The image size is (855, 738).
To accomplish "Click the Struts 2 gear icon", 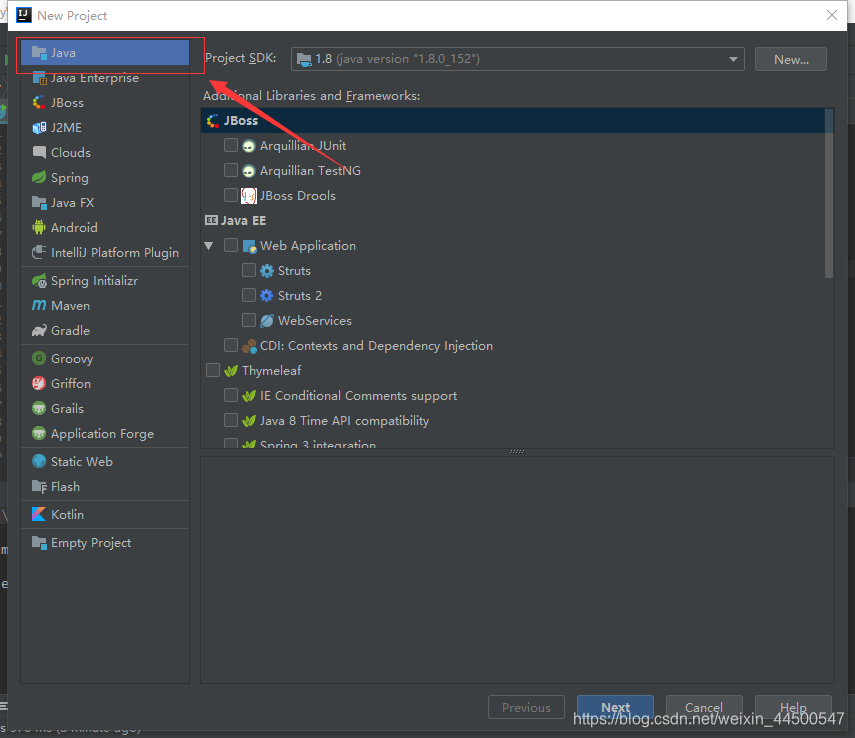I will tap(267, 296).
